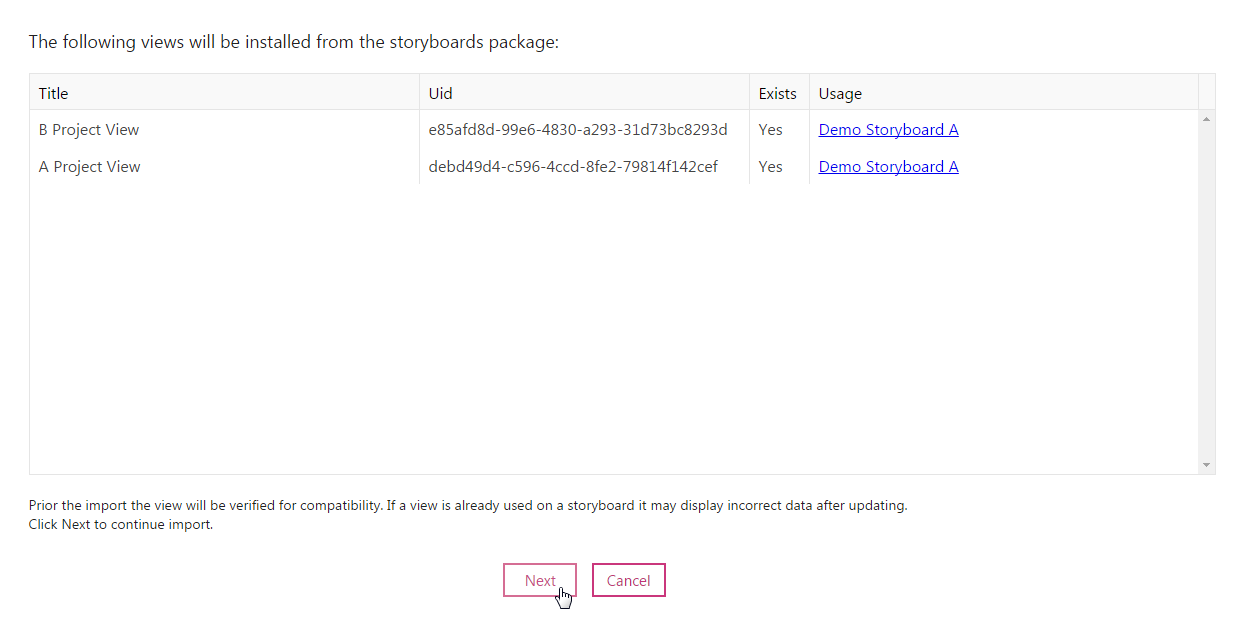The image size is (1245, 624).
Task: Select the Uid starting with e85afd8d
Action: (578, 130)
